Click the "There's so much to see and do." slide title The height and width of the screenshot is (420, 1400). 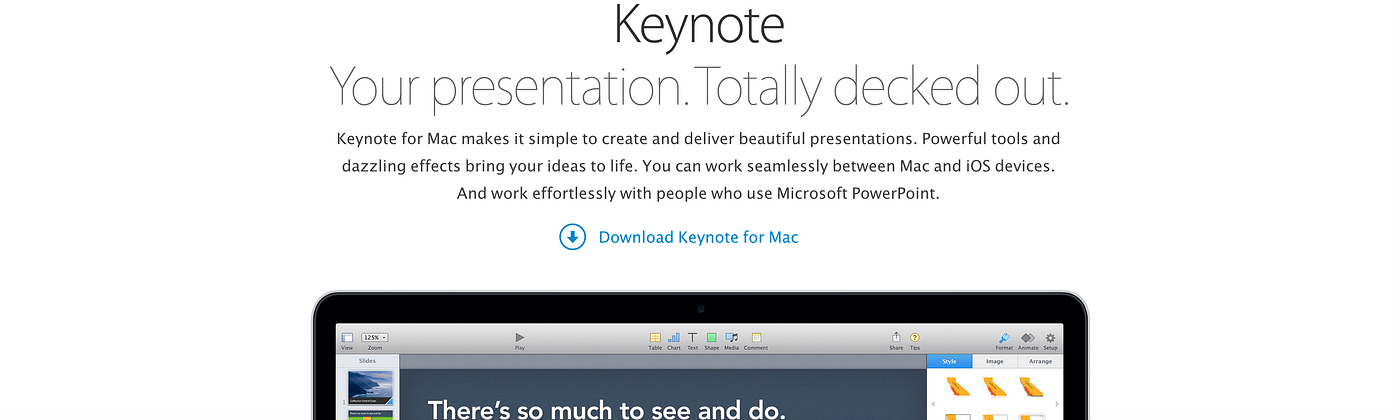click(x=607, y=408)
